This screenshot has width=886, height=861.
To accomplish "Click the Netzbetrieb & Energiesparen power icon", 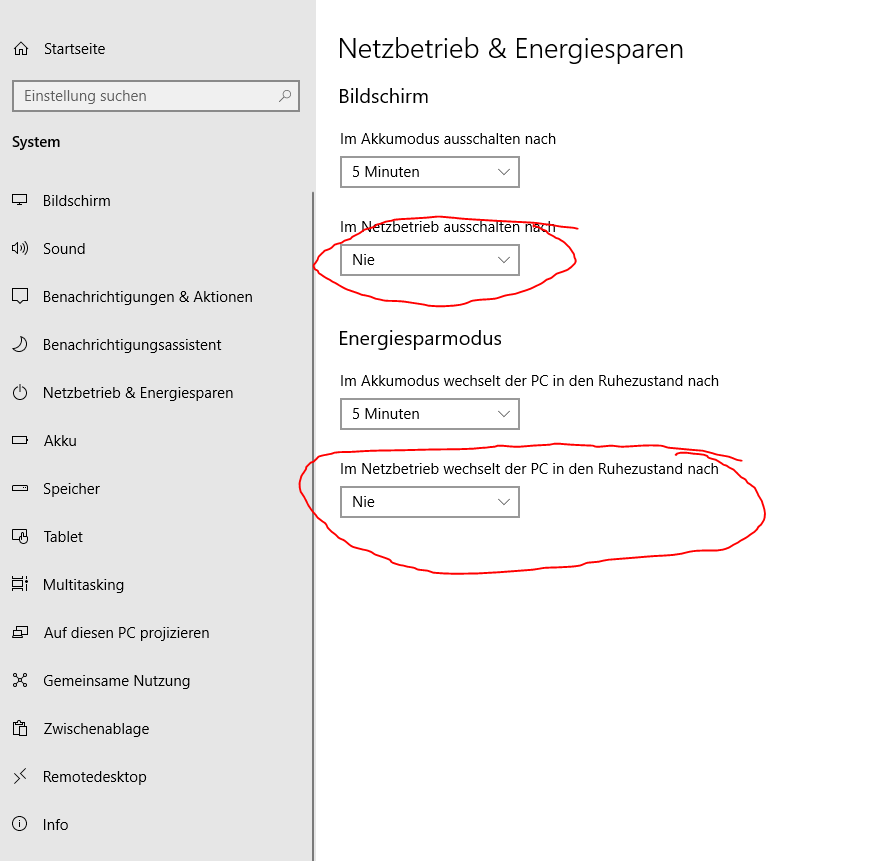I will (20, 392).
